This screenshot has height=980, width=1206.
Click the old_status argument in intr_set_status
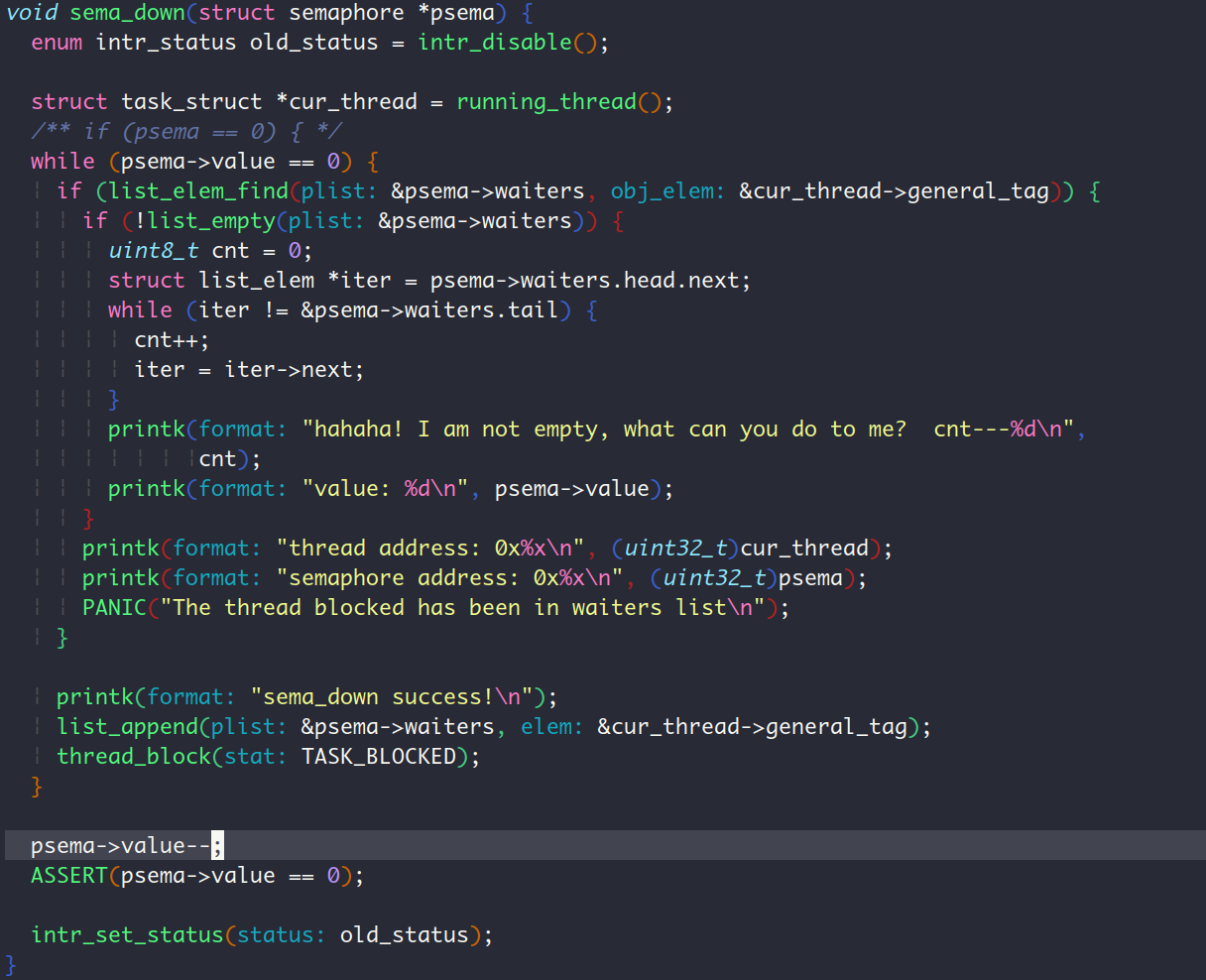405,935
